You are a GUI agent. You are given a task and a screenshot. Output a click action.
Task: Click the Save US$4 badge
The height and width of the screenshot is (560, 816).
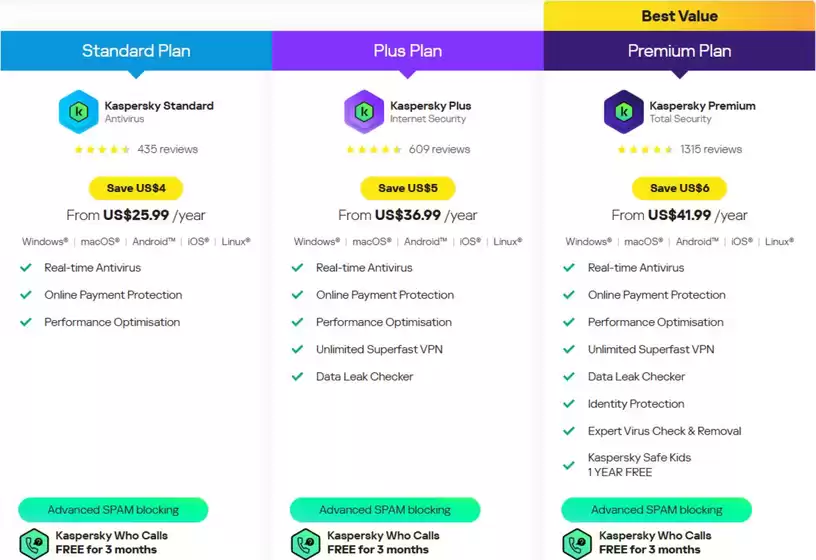point(136,188)
